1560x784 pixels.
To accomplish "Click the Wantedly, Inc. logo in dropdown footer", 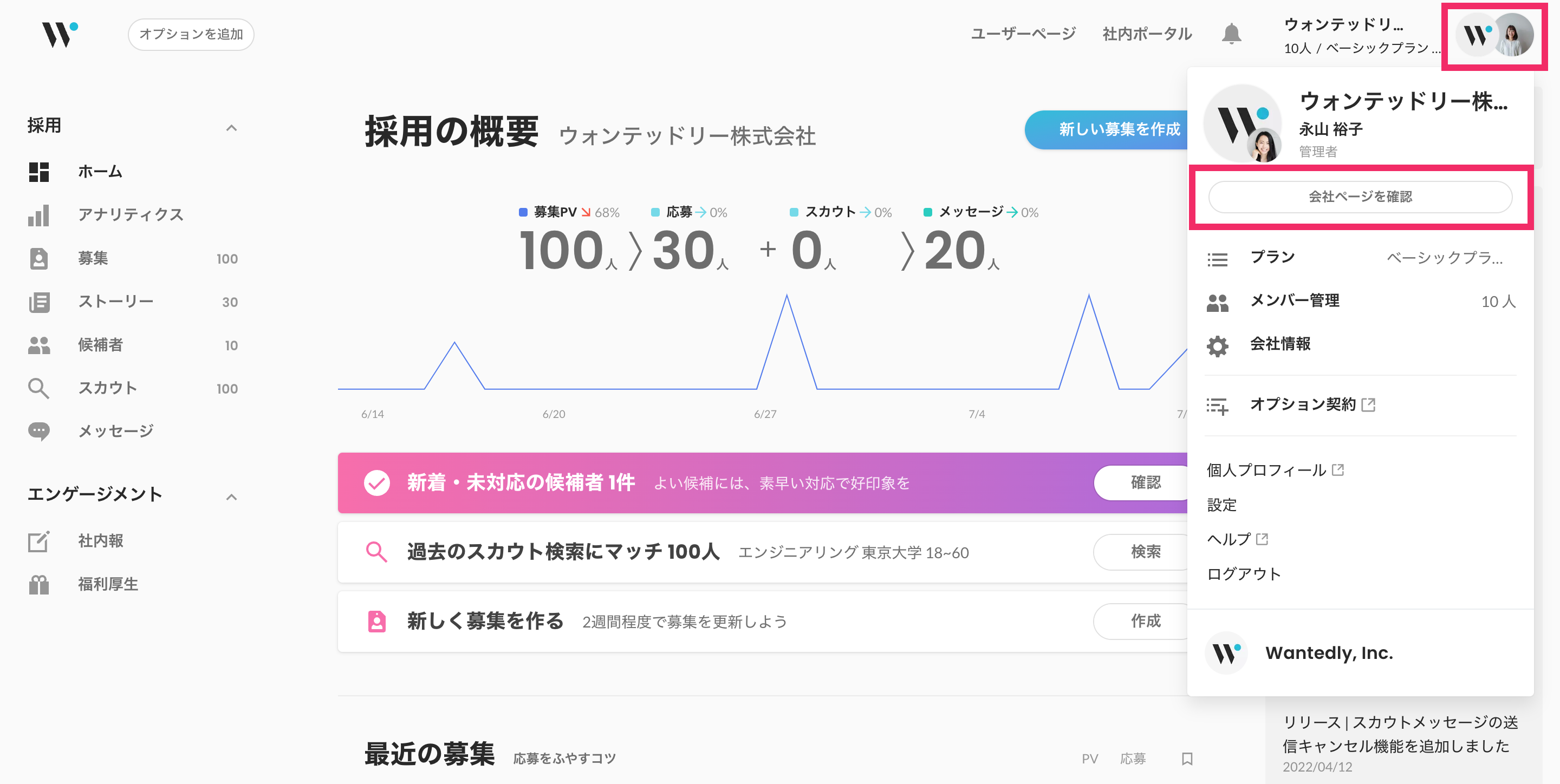I will coord(1226,653).
